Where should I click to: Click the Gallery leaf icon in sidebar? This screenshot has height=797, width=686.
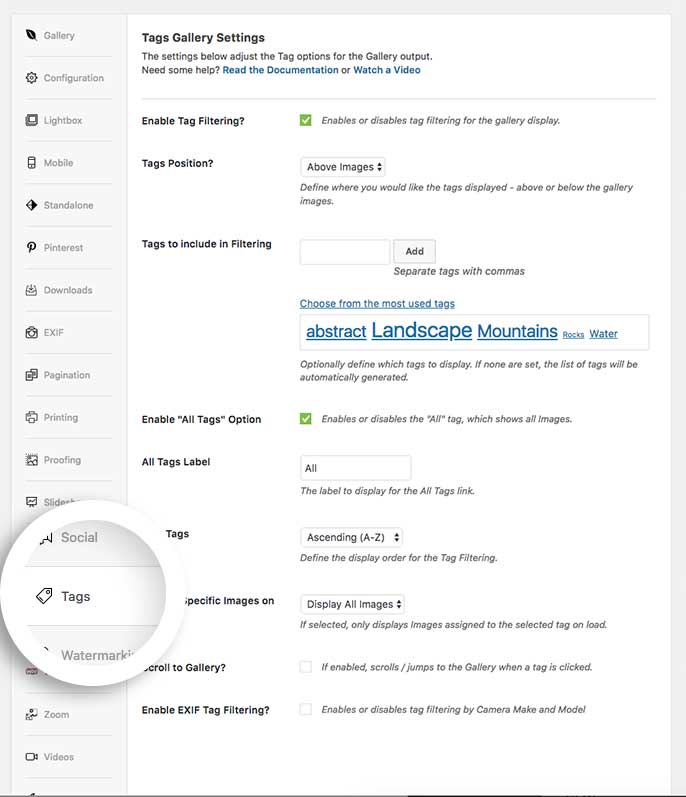[32, 35]
